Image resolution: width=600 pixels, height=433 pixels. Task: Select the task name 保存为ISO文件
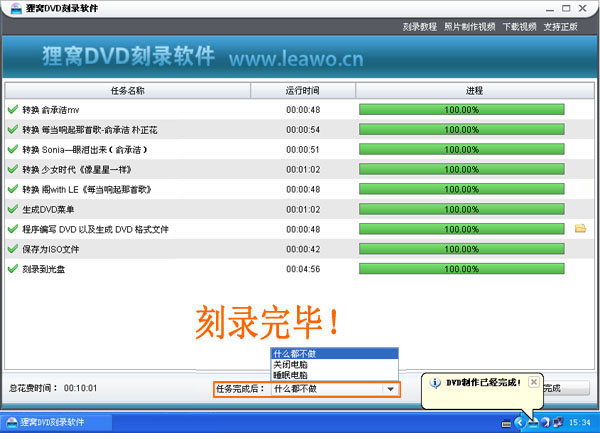click(x=51, y=249)
